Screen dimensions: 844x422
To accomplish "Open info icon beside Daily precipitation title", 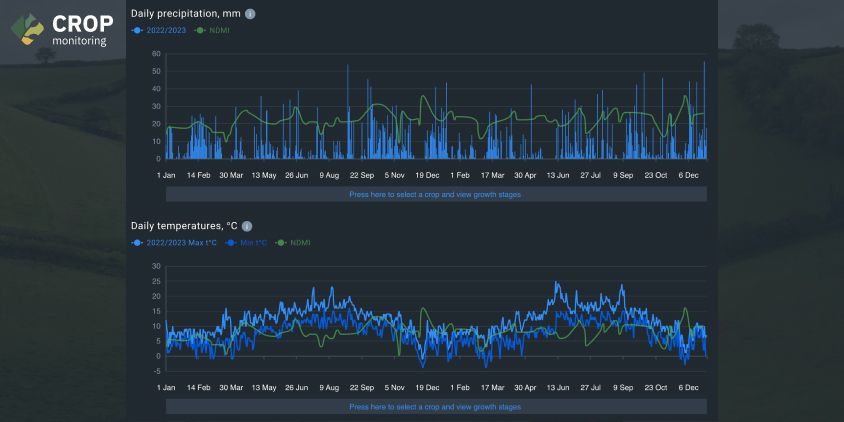I will (250, 14).
